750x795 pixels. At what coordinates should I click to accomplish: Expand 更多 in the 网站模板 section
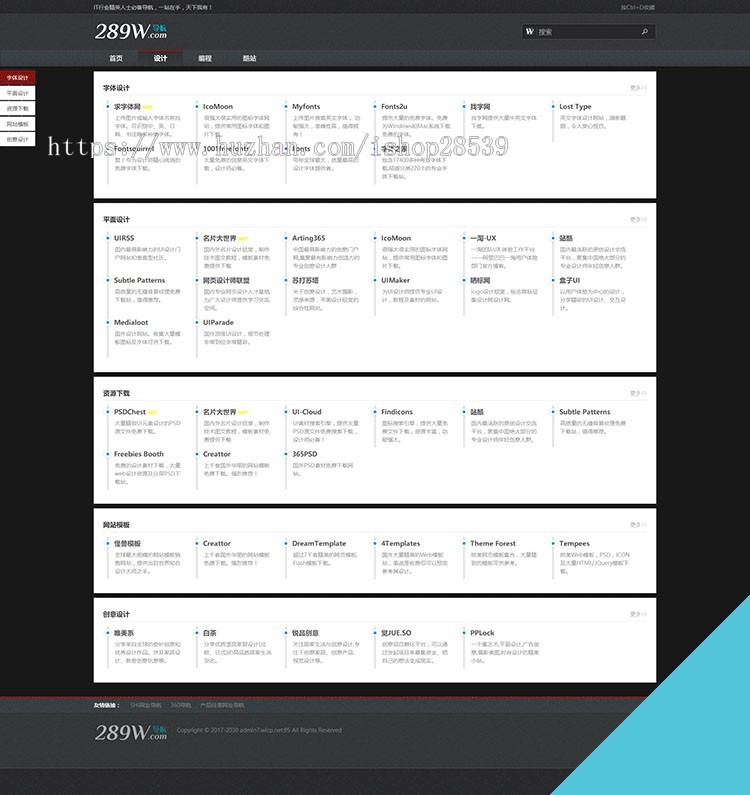[x=638, y=525]
